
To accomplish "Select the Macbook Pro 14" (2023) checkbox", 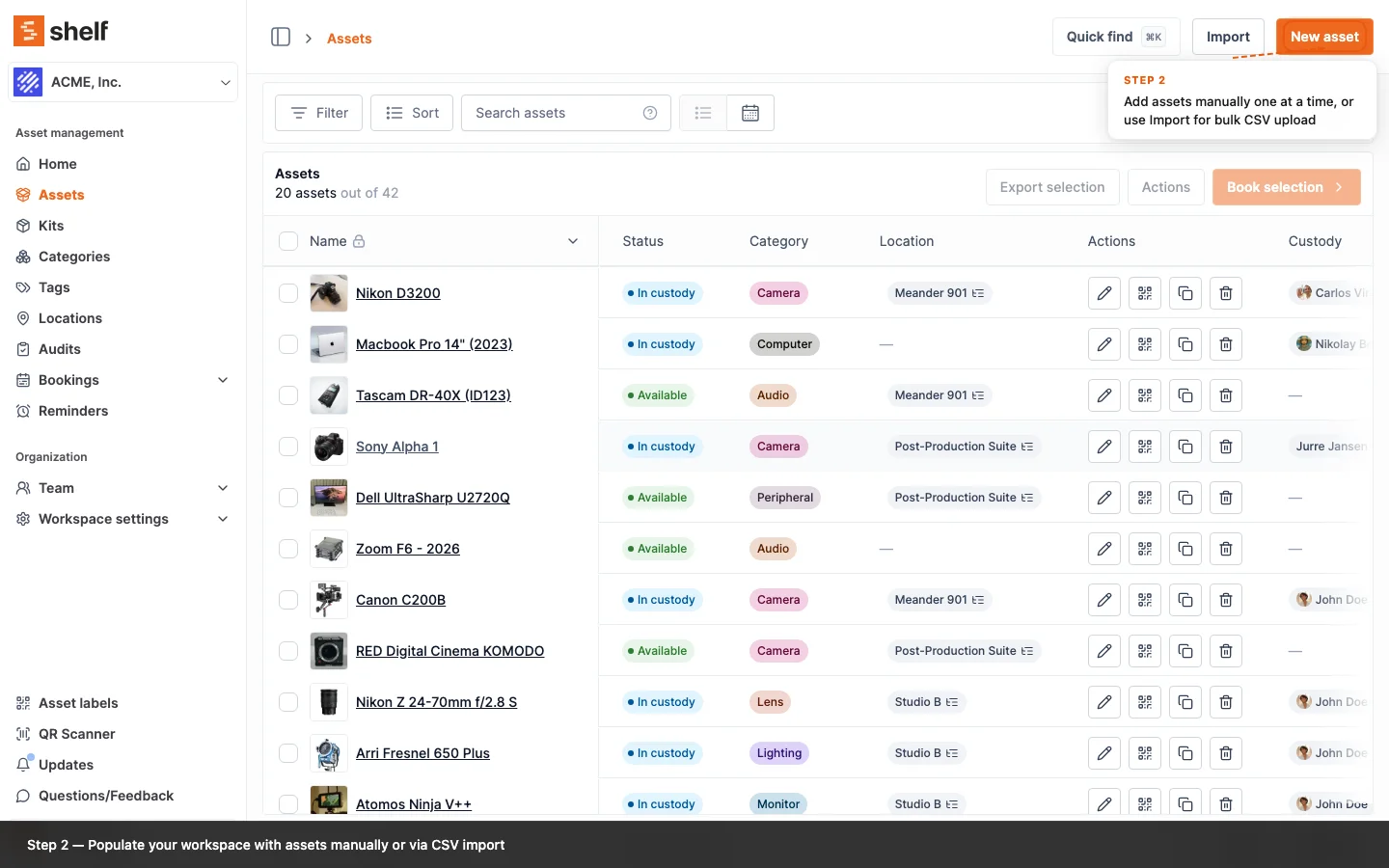I will 288,344.
